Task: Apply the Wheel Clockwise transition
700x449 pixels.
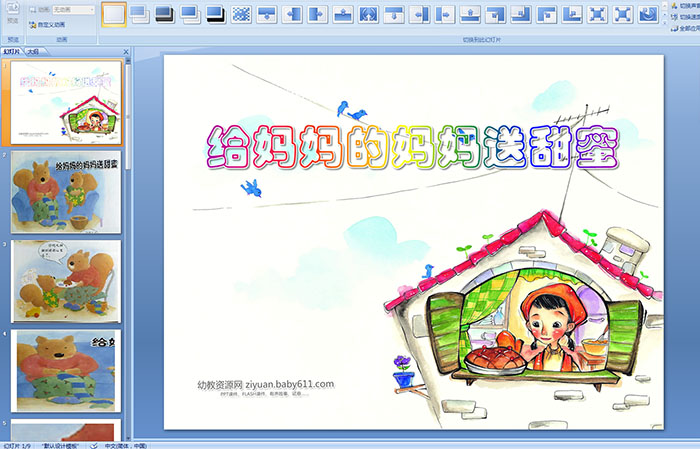Action: click(x=648, y=14)
